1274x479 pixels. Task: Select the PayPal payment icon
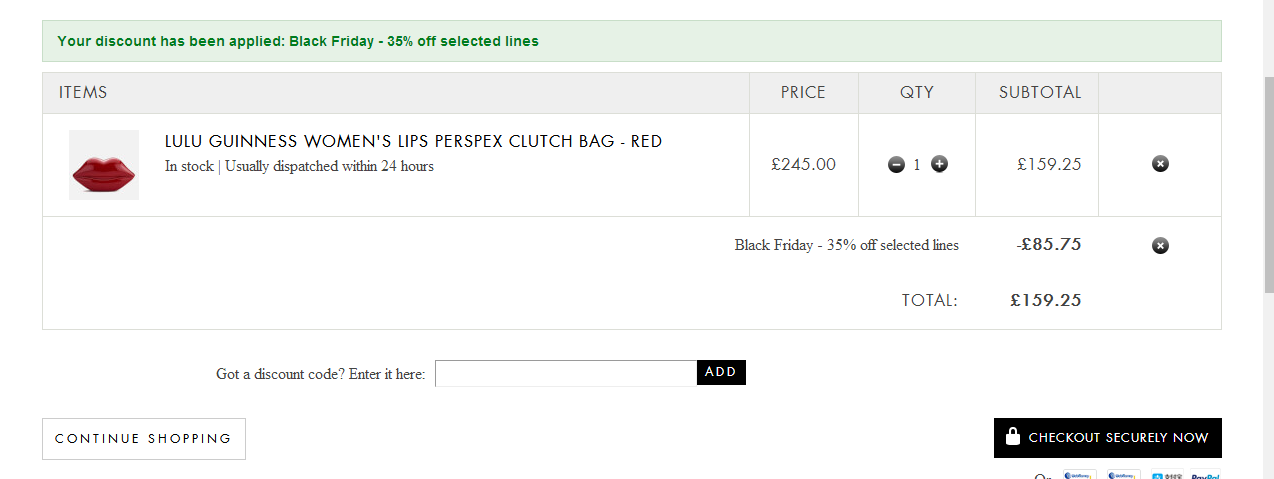(1205, 475)
